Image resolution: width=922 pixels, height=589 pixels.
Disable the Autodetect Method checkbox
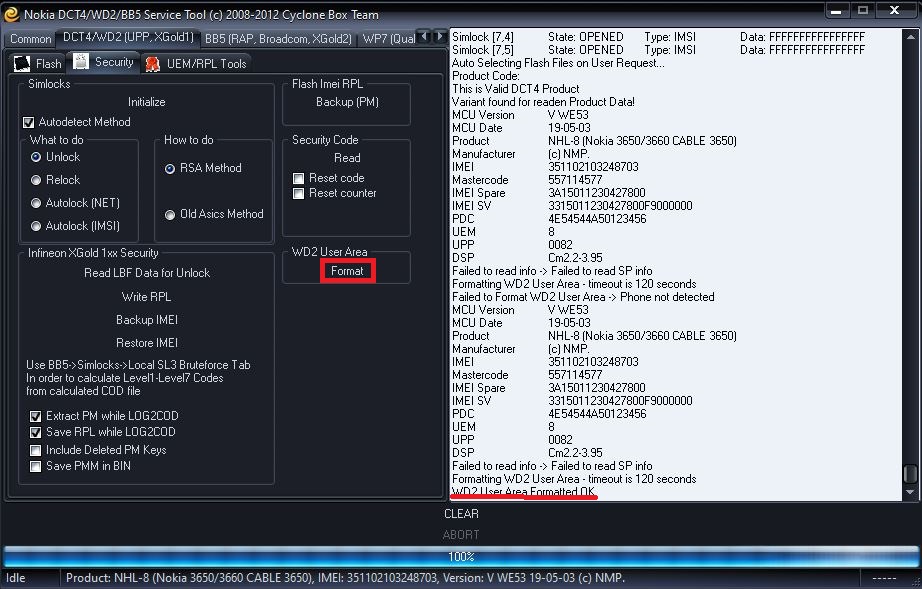pos(29,122)
